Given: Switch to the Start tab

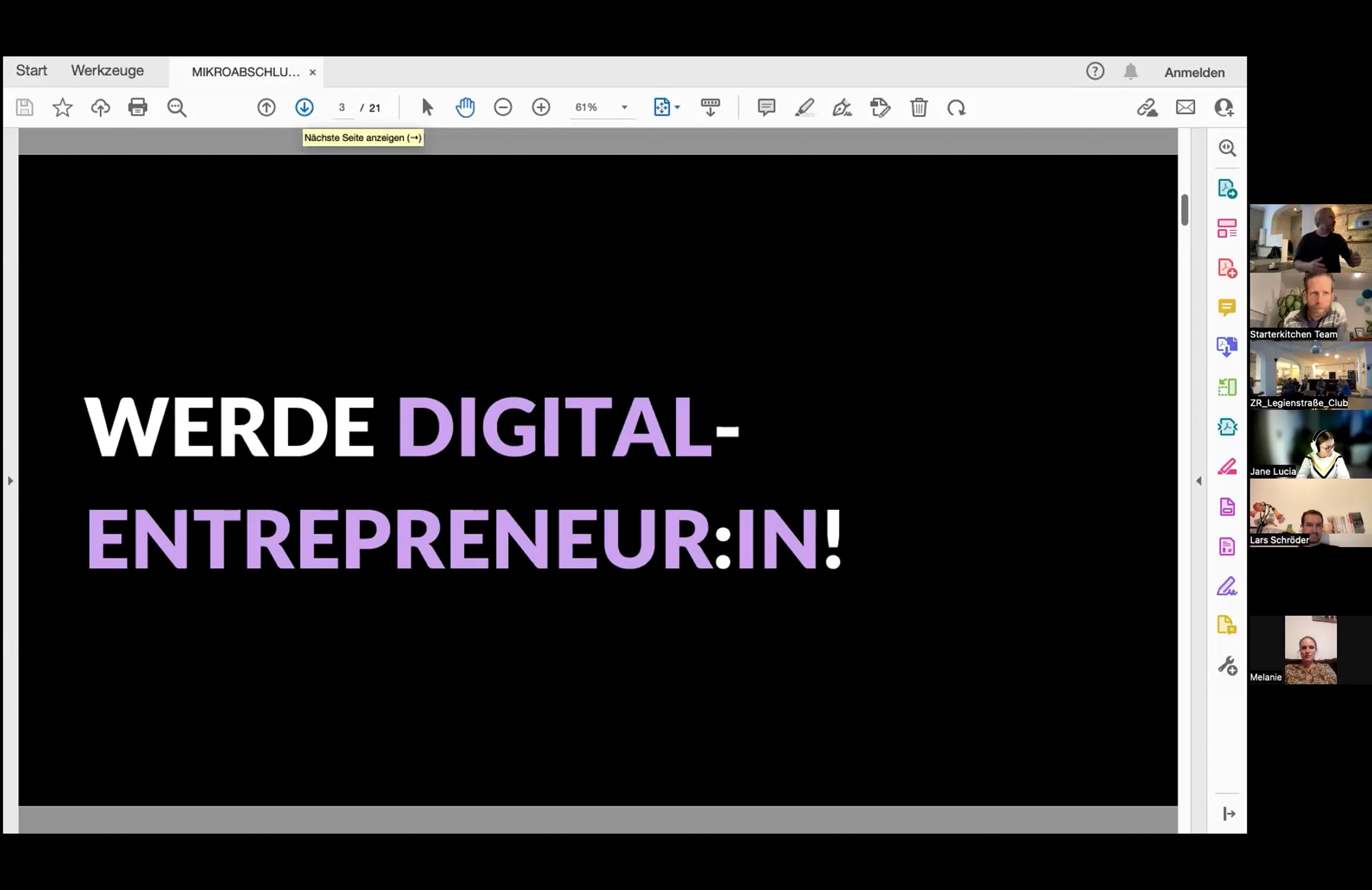Looking at the screenshot, I should pyautogui.click(x=31, y=71).
